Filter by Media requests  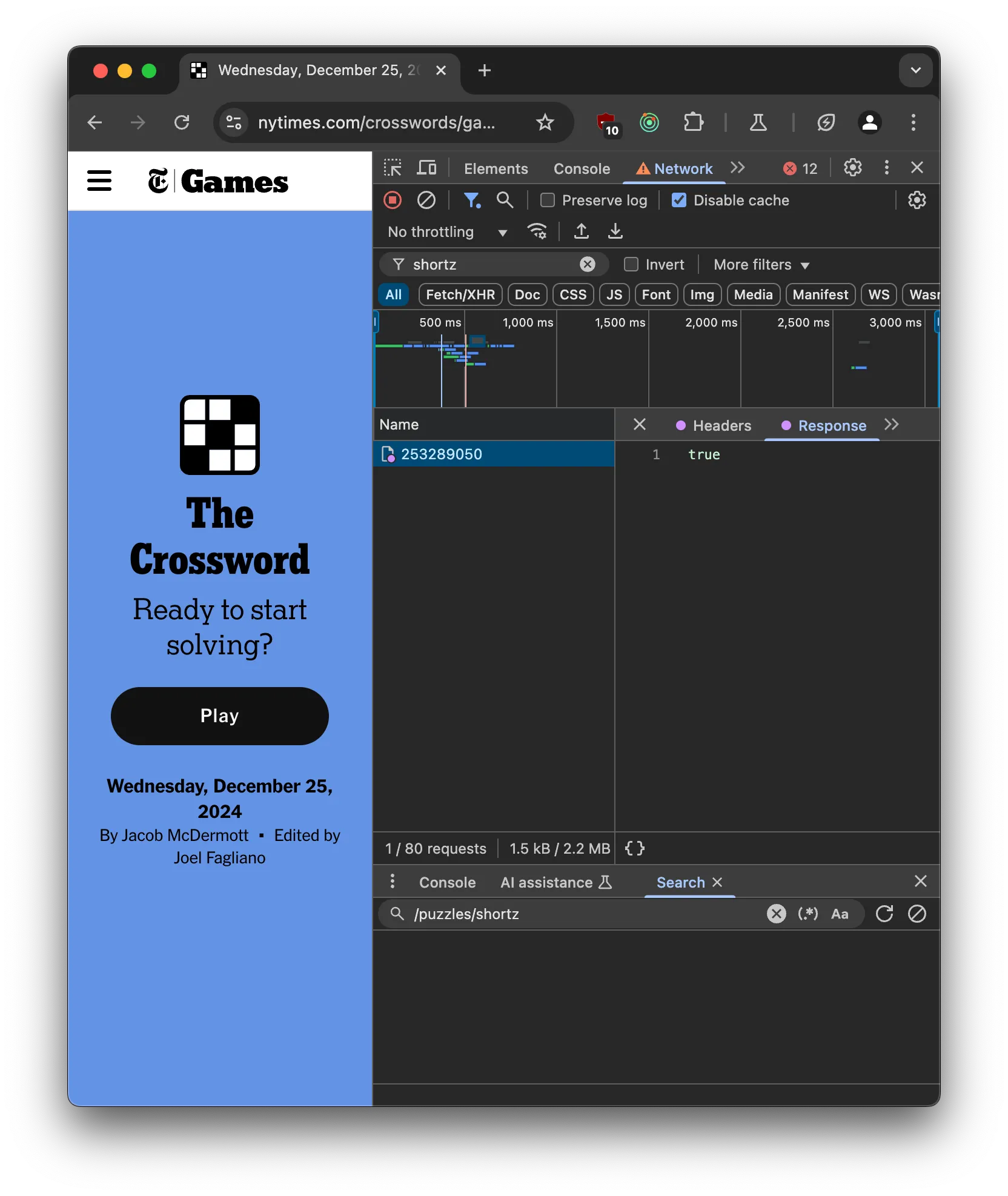tap(754, 294)
